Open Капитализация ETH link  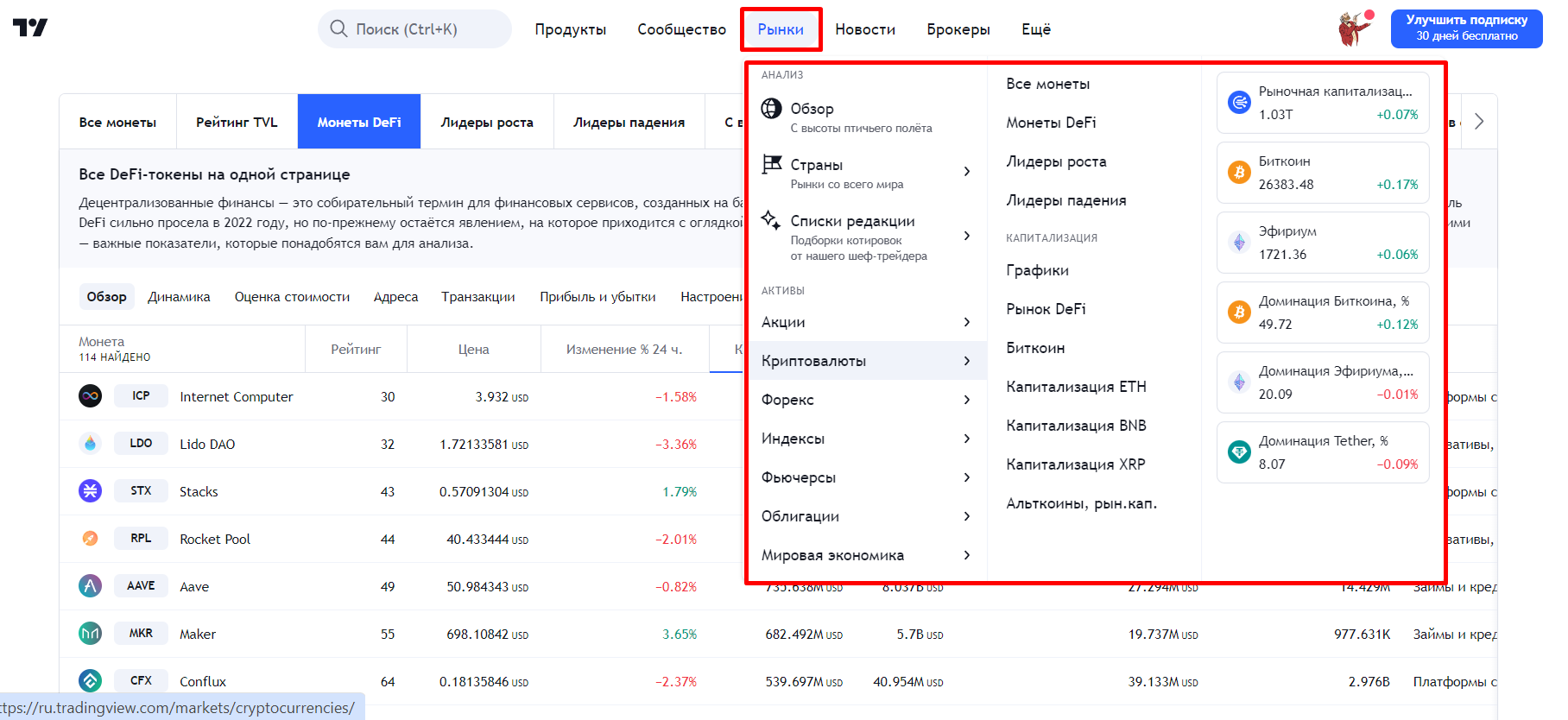pyautogui.click(x=1076, y=387)
